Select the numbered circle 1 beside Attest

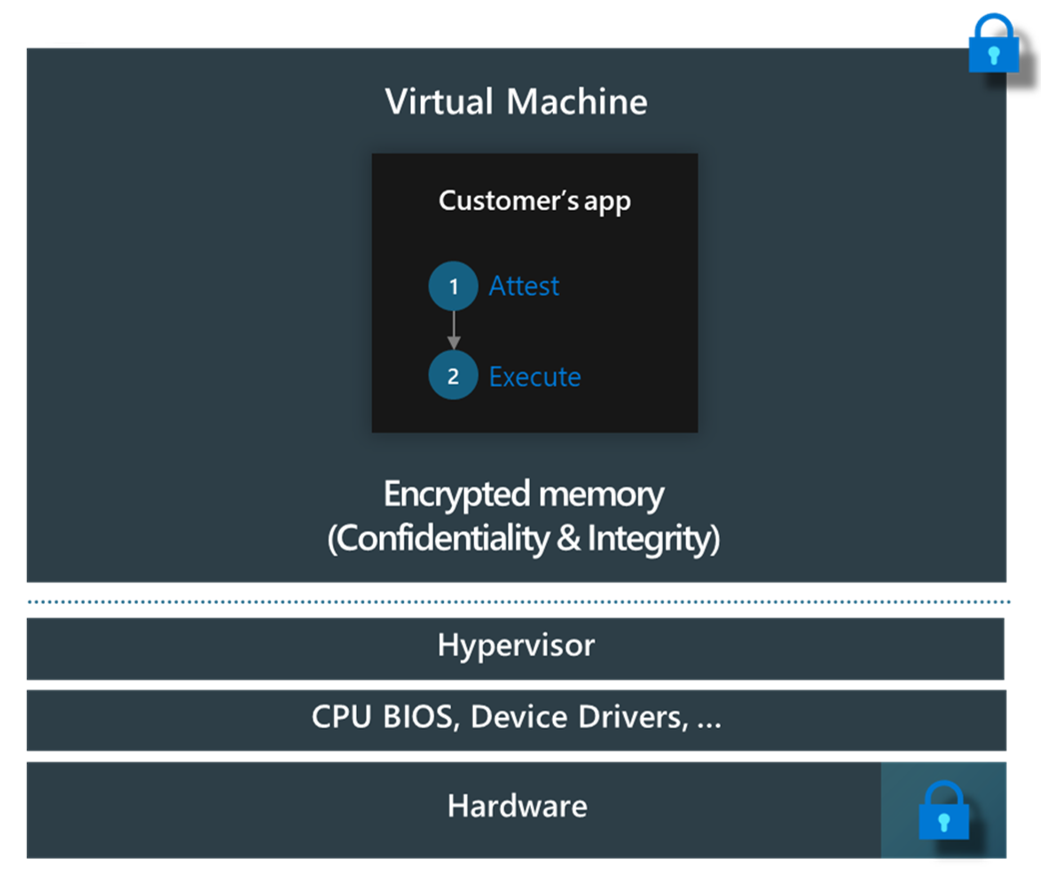tap(453, 285)
